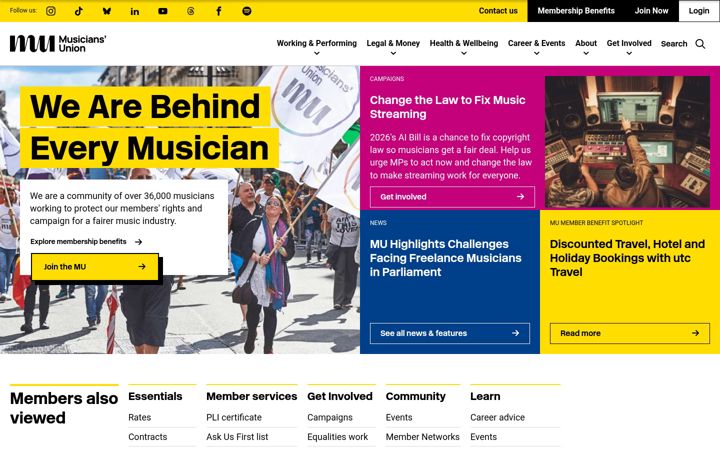The height and width of the screenshot is (450, 720).
Task: Click the CAMPAIGNS category label
Action: [x=387, y=79]
